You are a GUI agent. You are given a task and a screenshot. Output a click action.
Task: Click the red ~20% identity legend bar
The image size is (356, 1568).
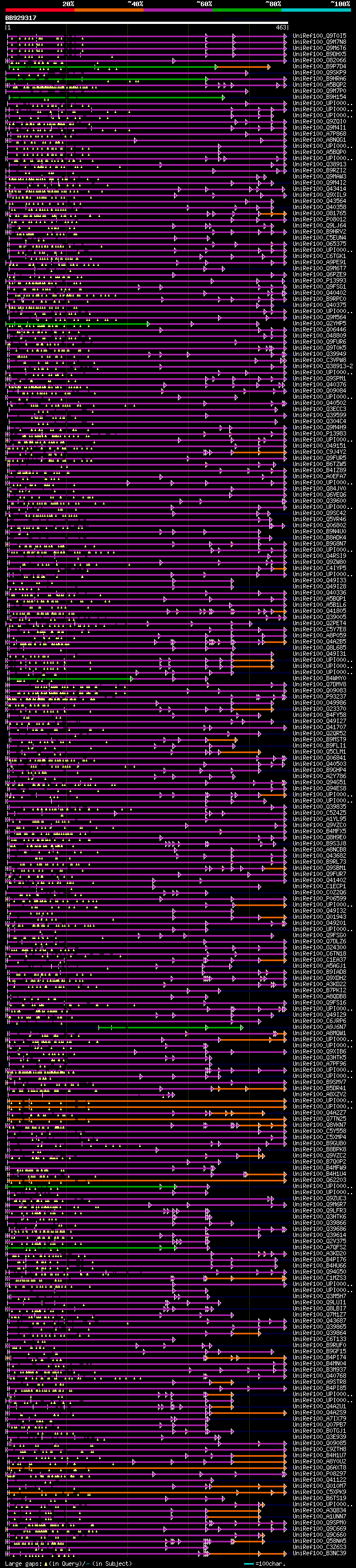click(x=39, y=10)
